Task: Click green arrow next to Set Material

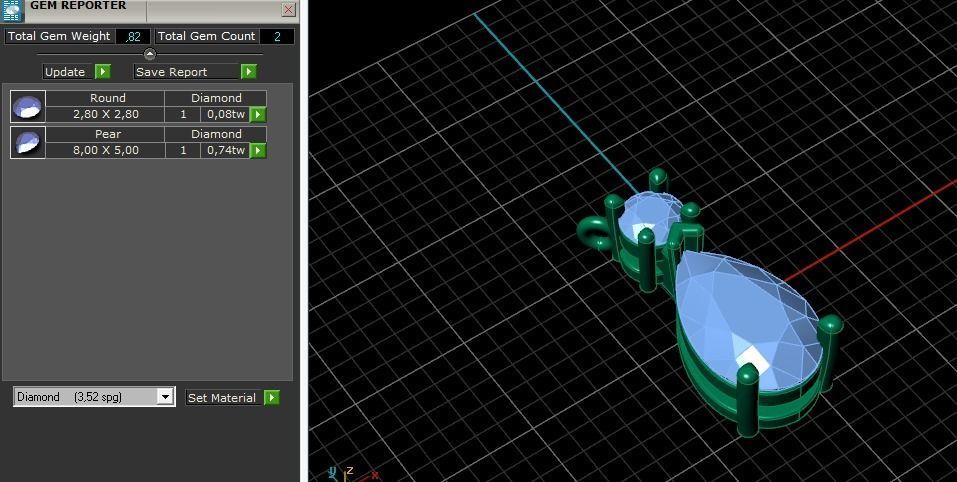Action: [272, 398]
